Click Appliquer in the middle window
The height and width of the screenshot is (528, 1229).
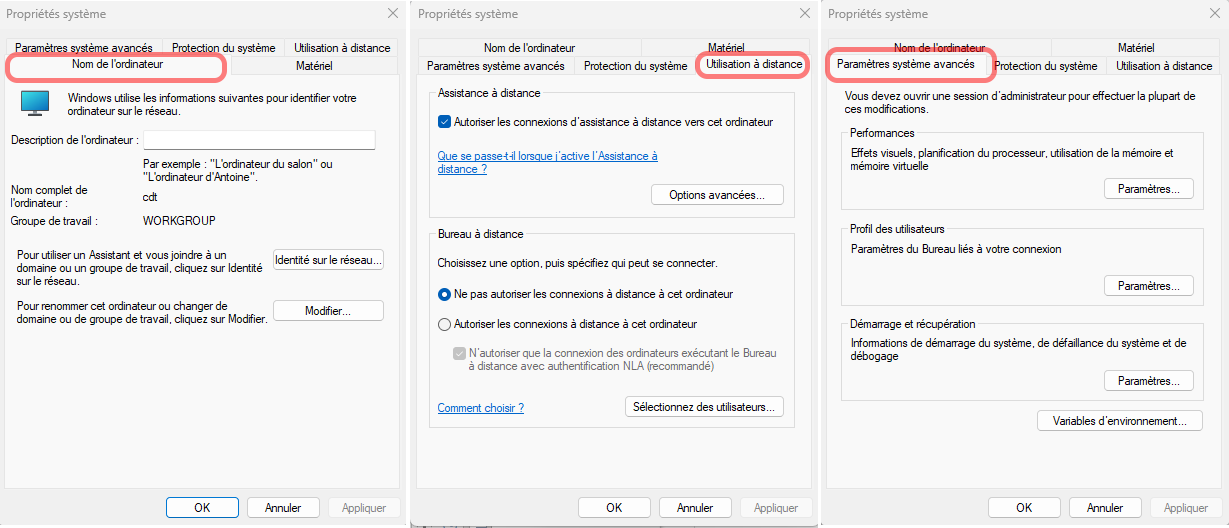point(776,508)
